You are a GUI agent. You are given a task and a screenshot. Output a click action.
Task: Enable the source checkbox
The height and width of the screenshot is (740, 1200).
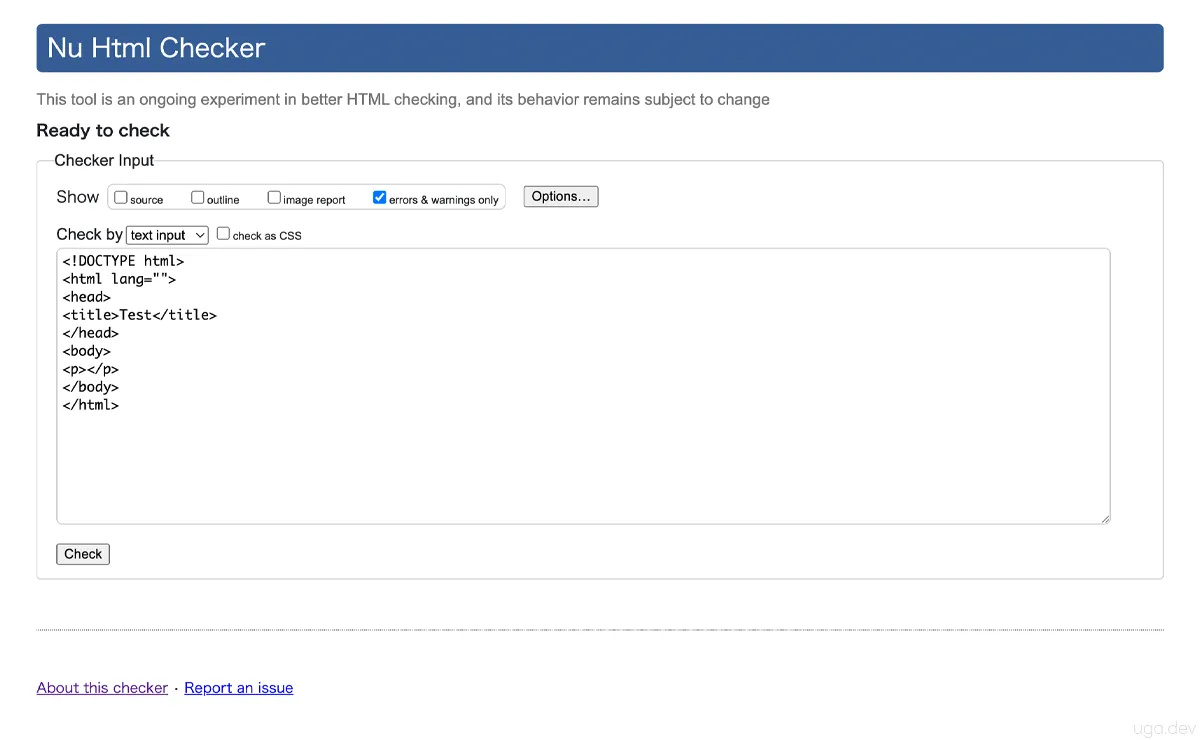tap(121, 197)
